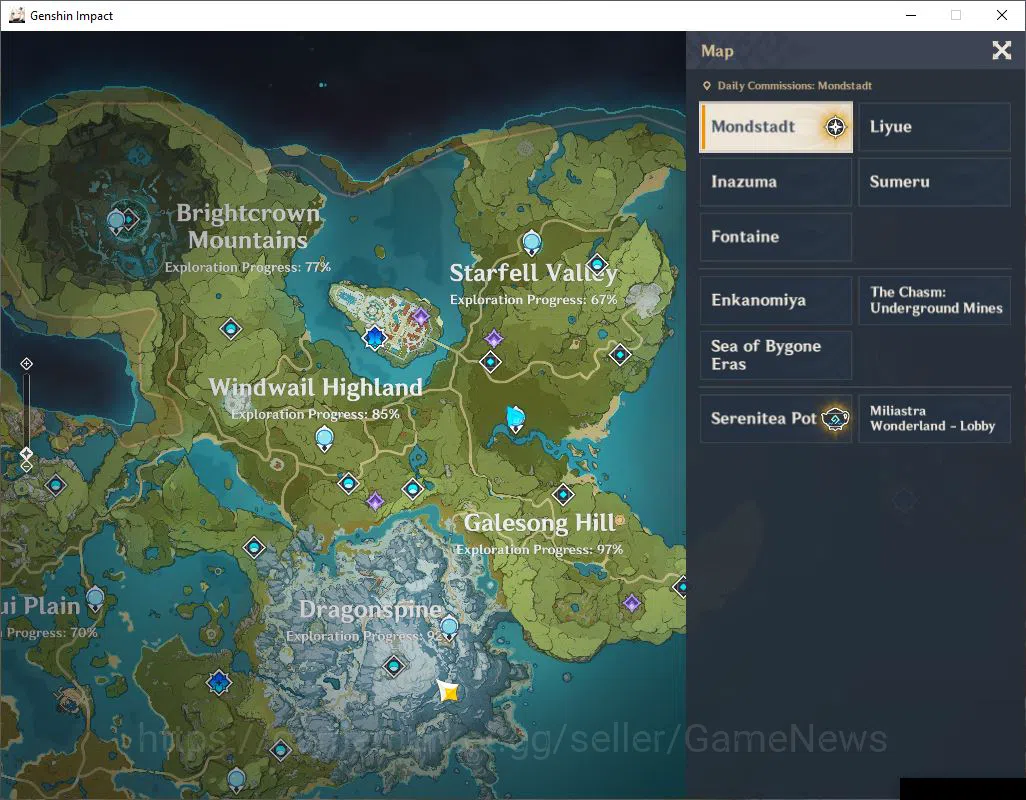Viewport: 1026px width, 800px height.
Task: Click the Brightcrown Mountains region label
Action: [x=248, y=226]
